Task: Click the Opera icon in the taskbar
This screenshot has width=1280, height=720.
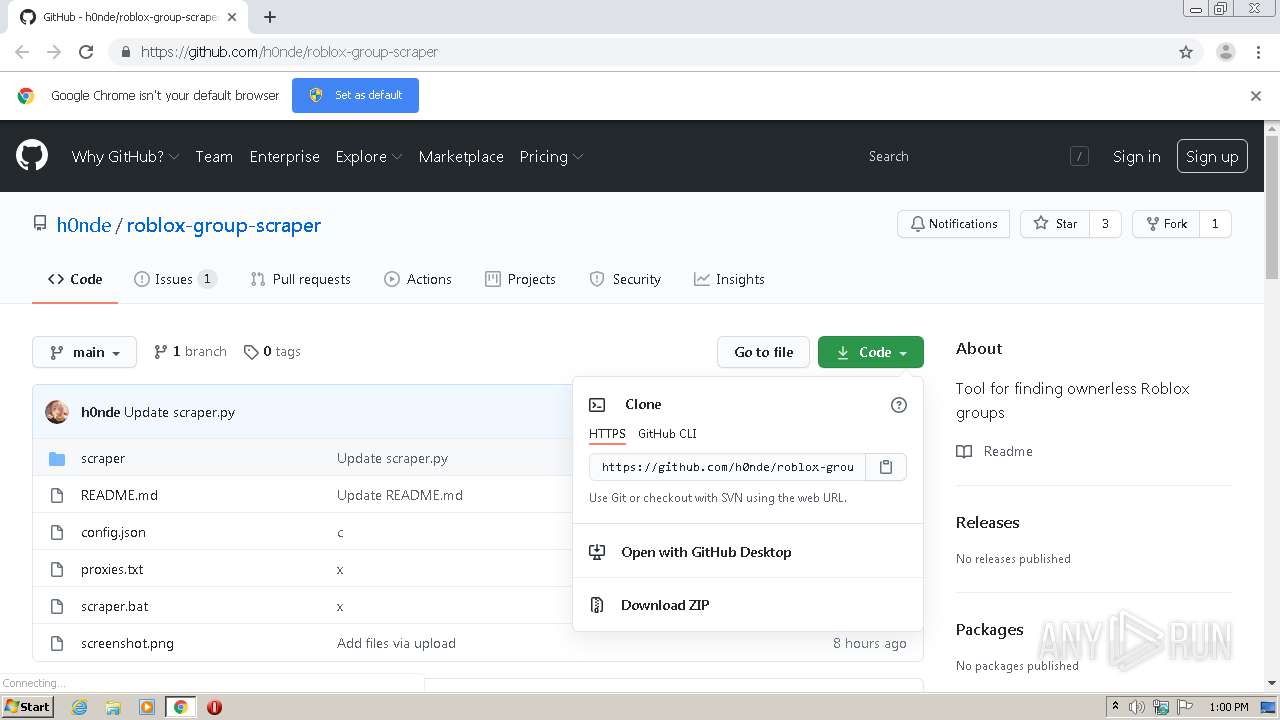Action: 214,707
